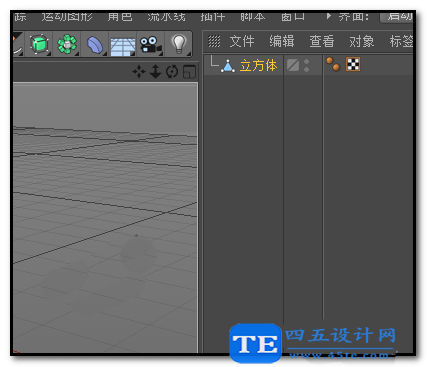Open the Object Manager 编辑 menu
Screen dimensions: 427x367
coord(282,41)
